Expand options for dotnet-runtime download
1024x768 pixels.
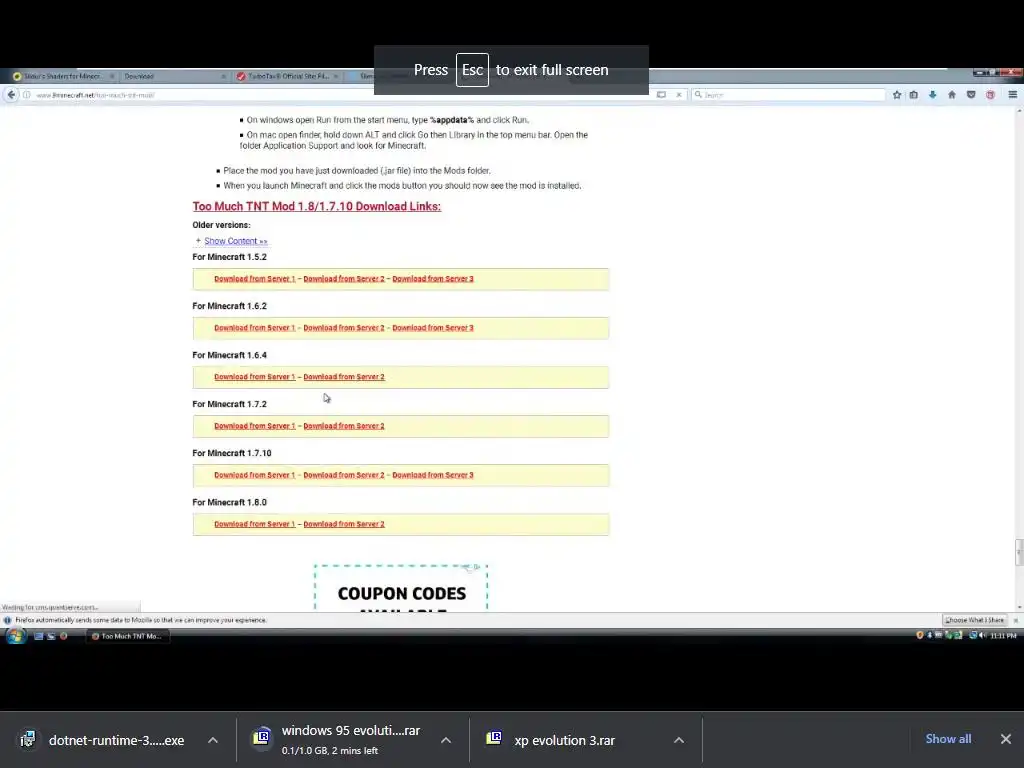[x=213, y=740]
